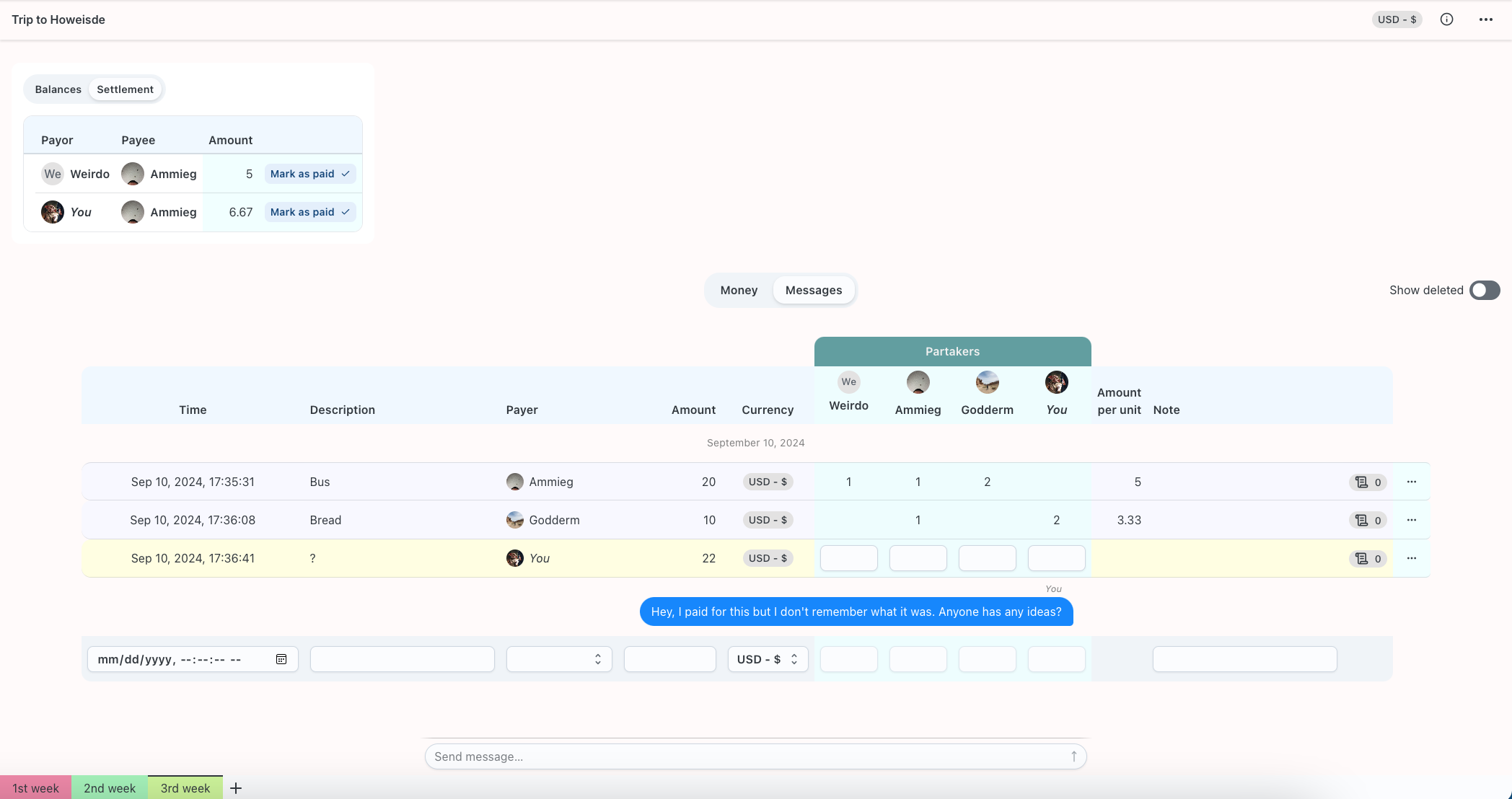Open Bread row comments icon
Viewport: 1512px width, 799px height.
(1367, 520)
